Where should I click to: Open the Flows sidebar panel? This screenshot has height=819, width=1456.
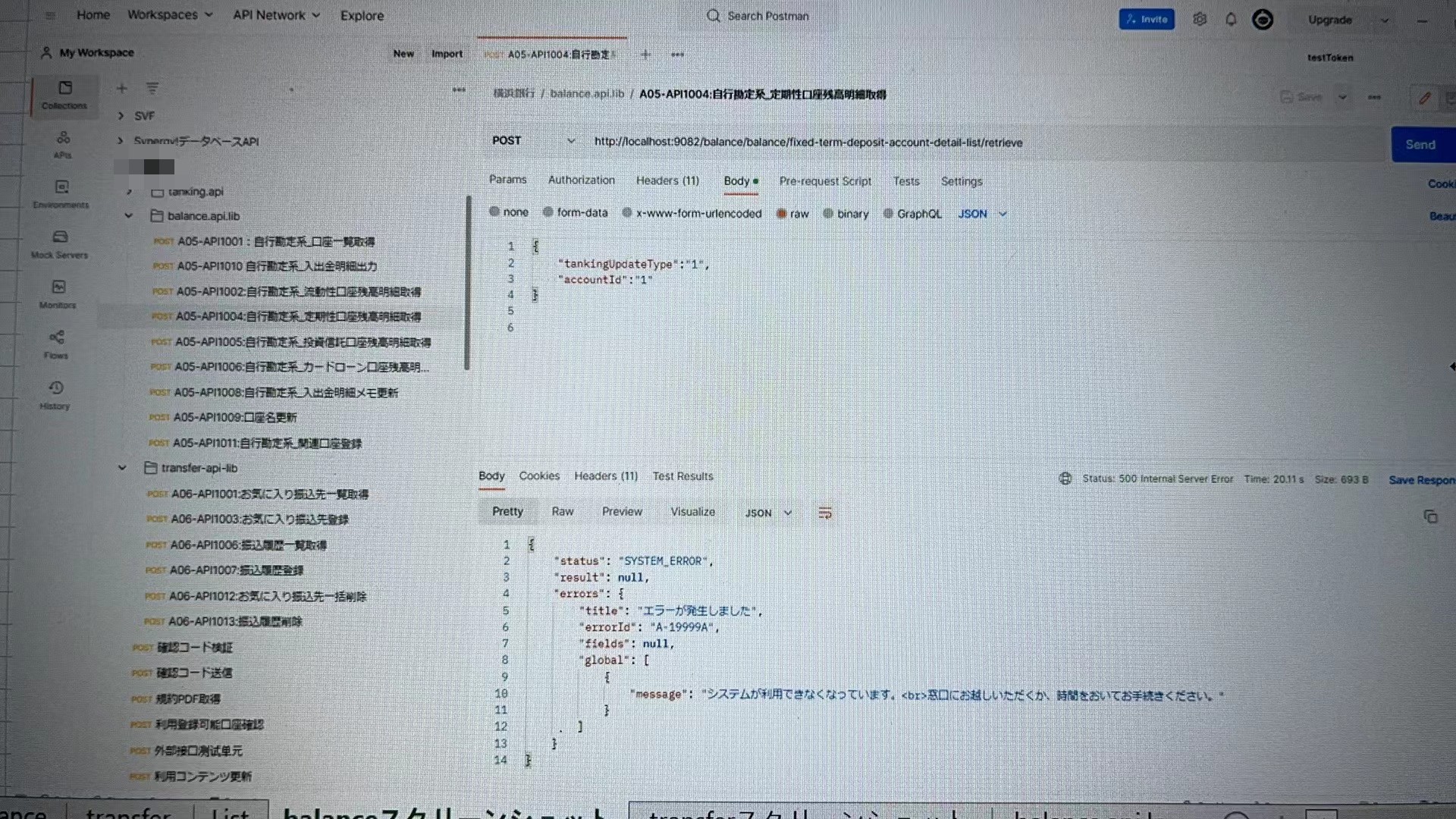point(57,344)
